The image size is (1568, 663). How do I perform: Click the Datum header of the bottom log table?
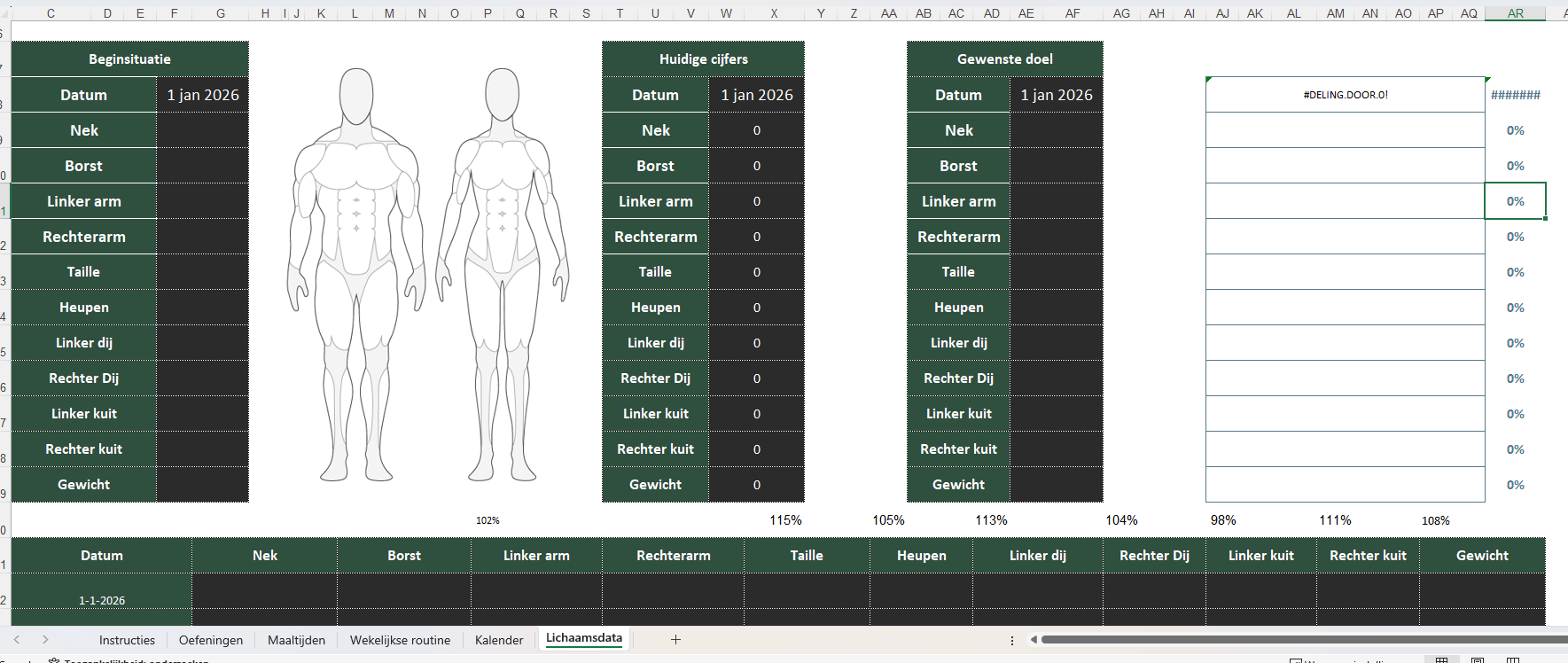102,556
